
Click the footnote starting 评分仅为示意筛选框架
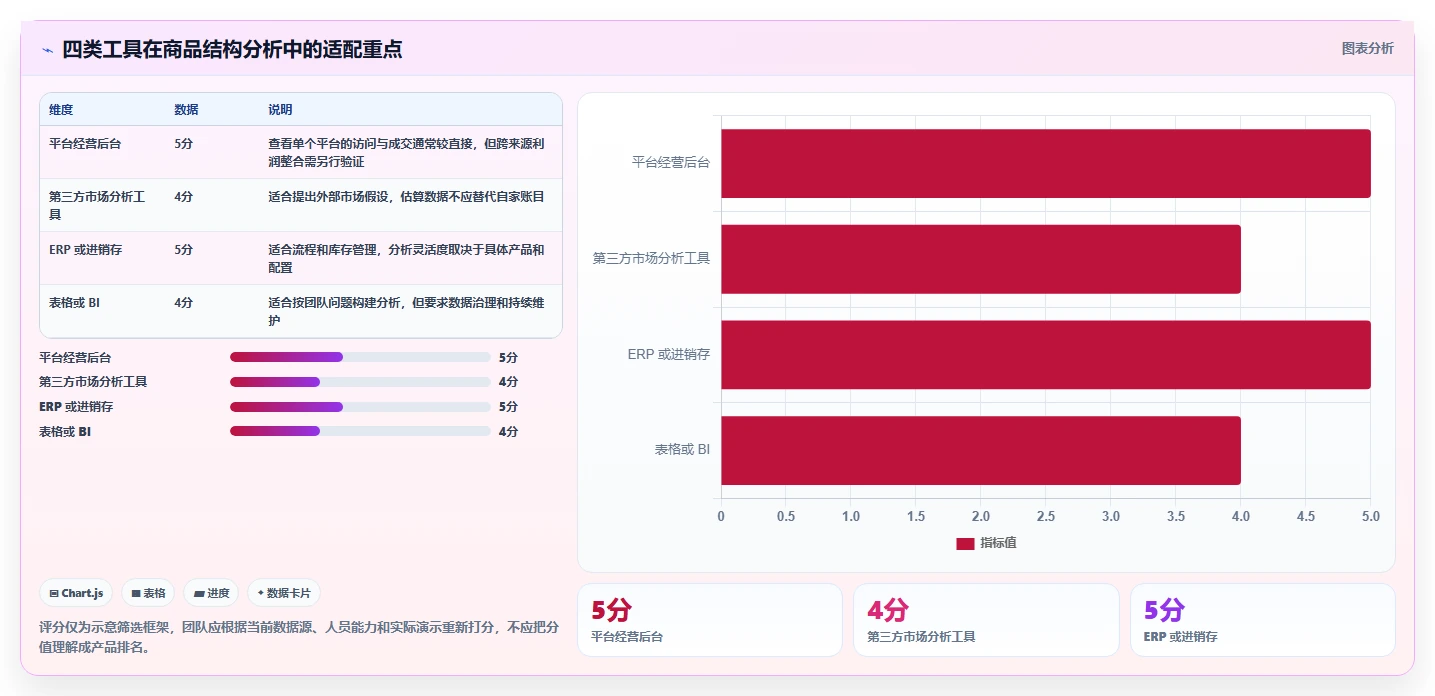(299, 637)
